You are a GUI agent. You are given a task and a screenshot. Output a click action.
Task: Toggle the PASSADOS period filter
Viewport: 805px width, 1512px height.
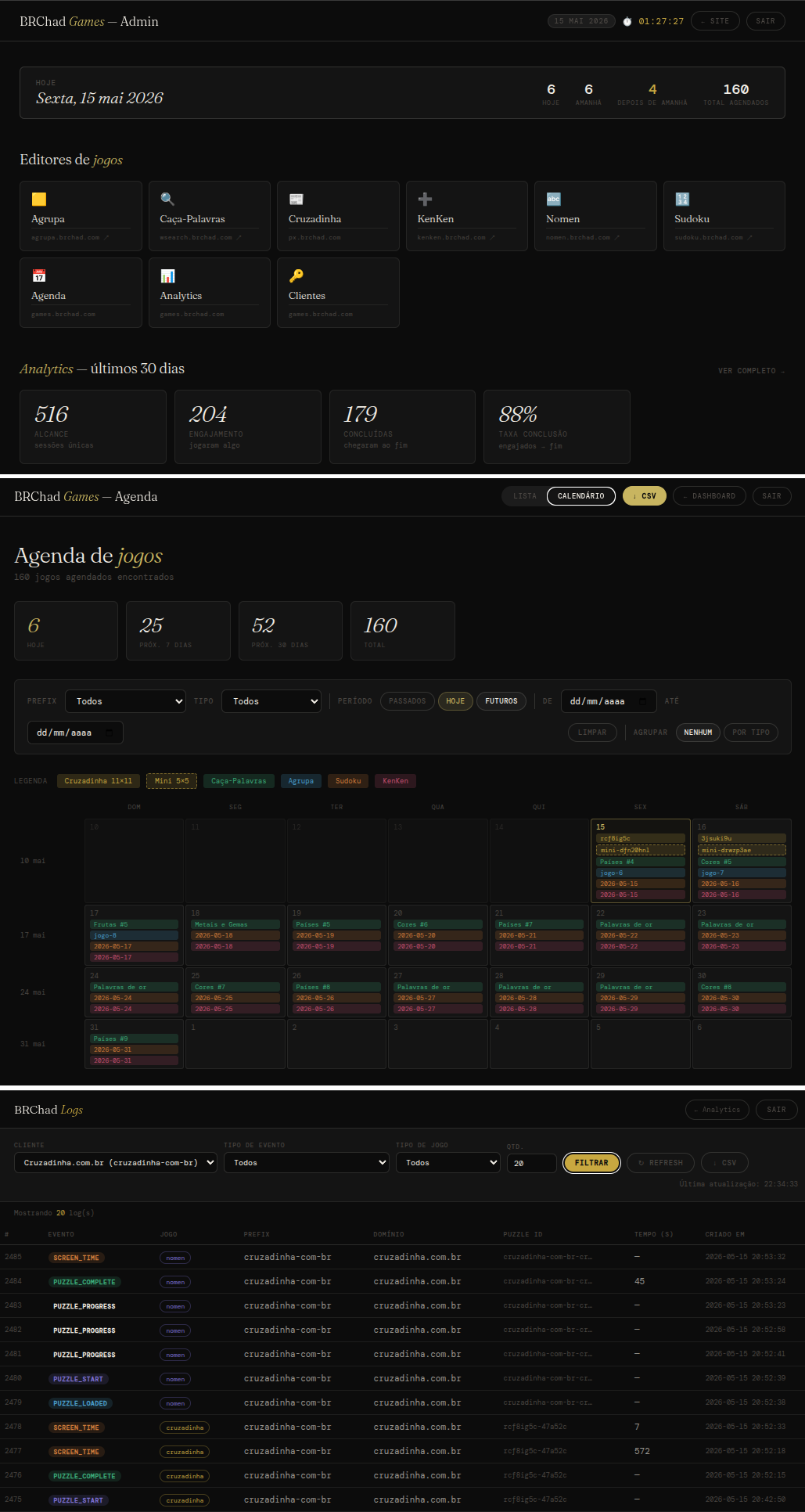coord(408,701)
